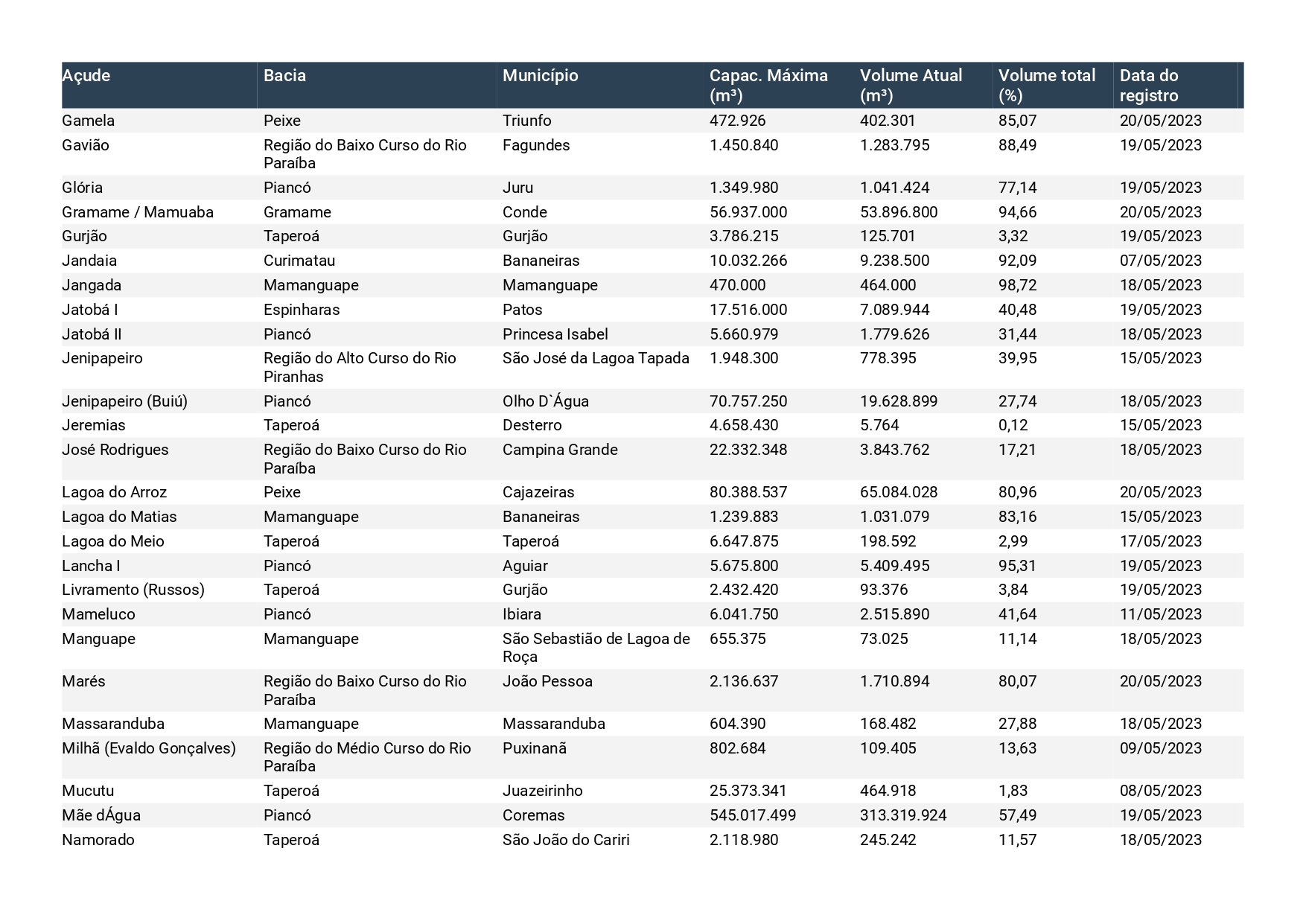Select the 'Gamela' reservoir name
This screenshot has width=1306, height=924.
point(88,121)
